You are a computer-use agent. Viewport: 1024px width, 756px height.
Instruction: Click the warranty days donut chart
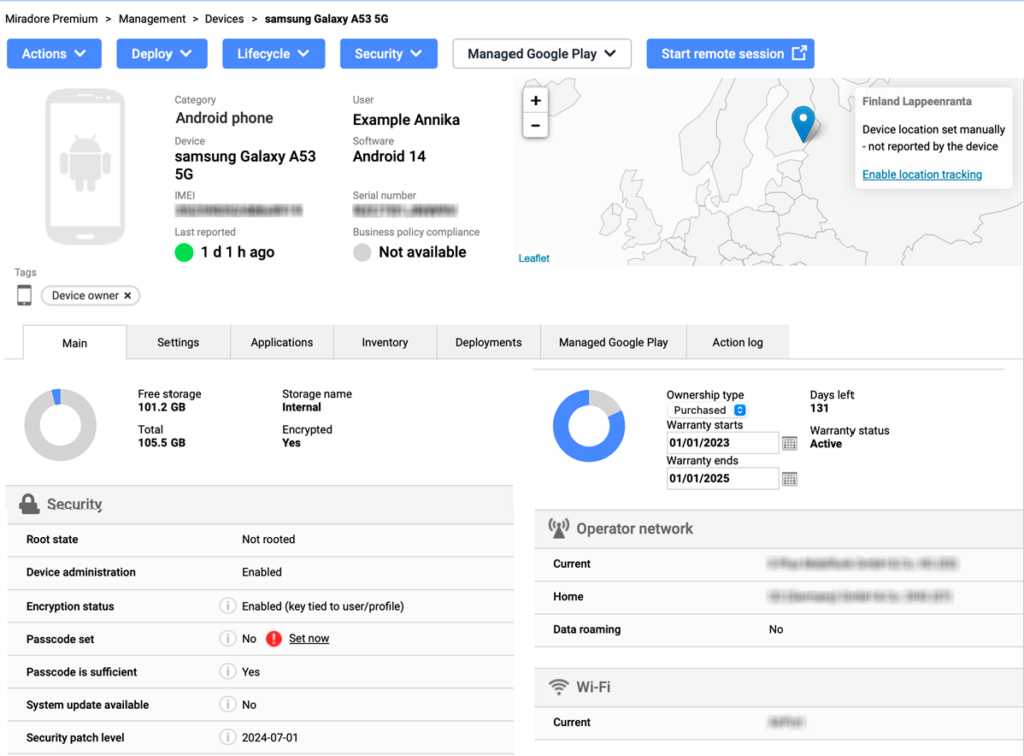pos(589,426)
